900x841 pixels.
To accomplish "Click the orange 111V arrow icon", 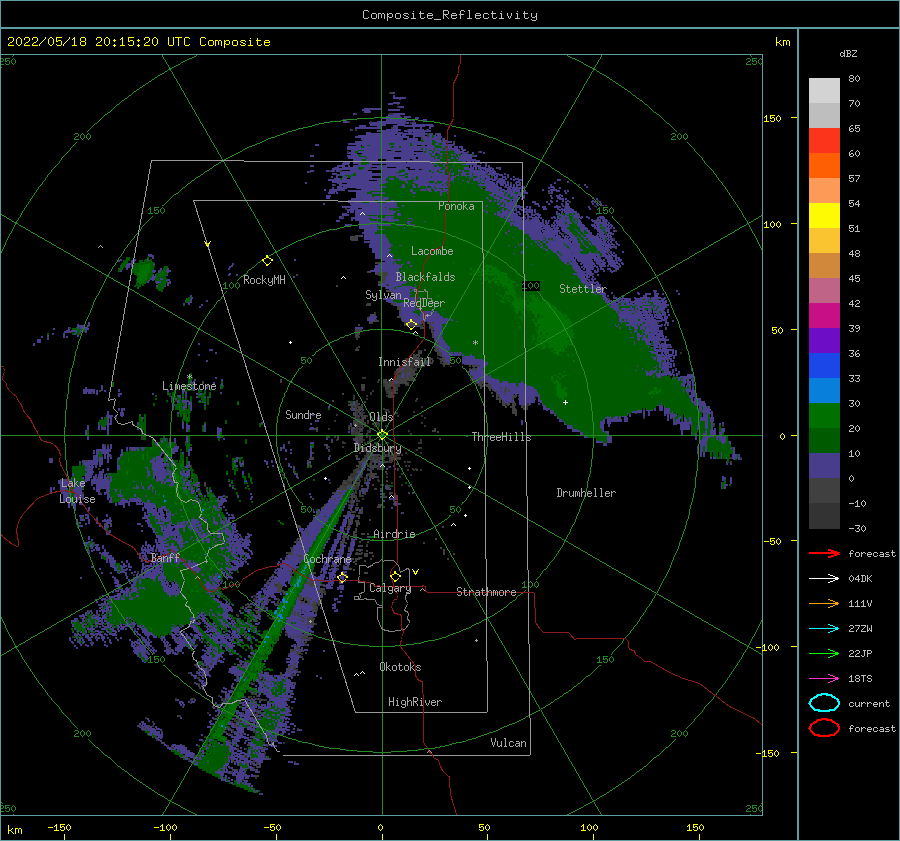I will [824, 603].
